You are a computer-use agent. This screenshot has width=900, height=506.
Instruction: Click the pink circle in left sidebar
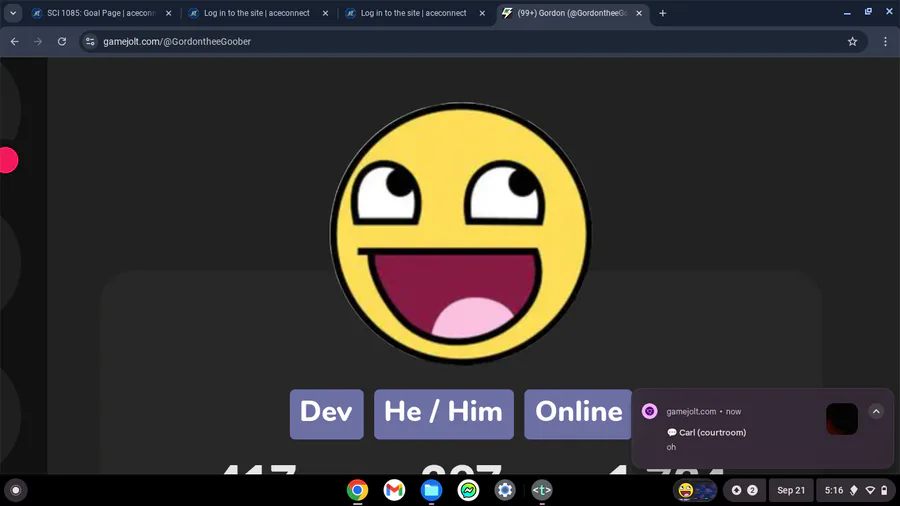click(9, 160)
